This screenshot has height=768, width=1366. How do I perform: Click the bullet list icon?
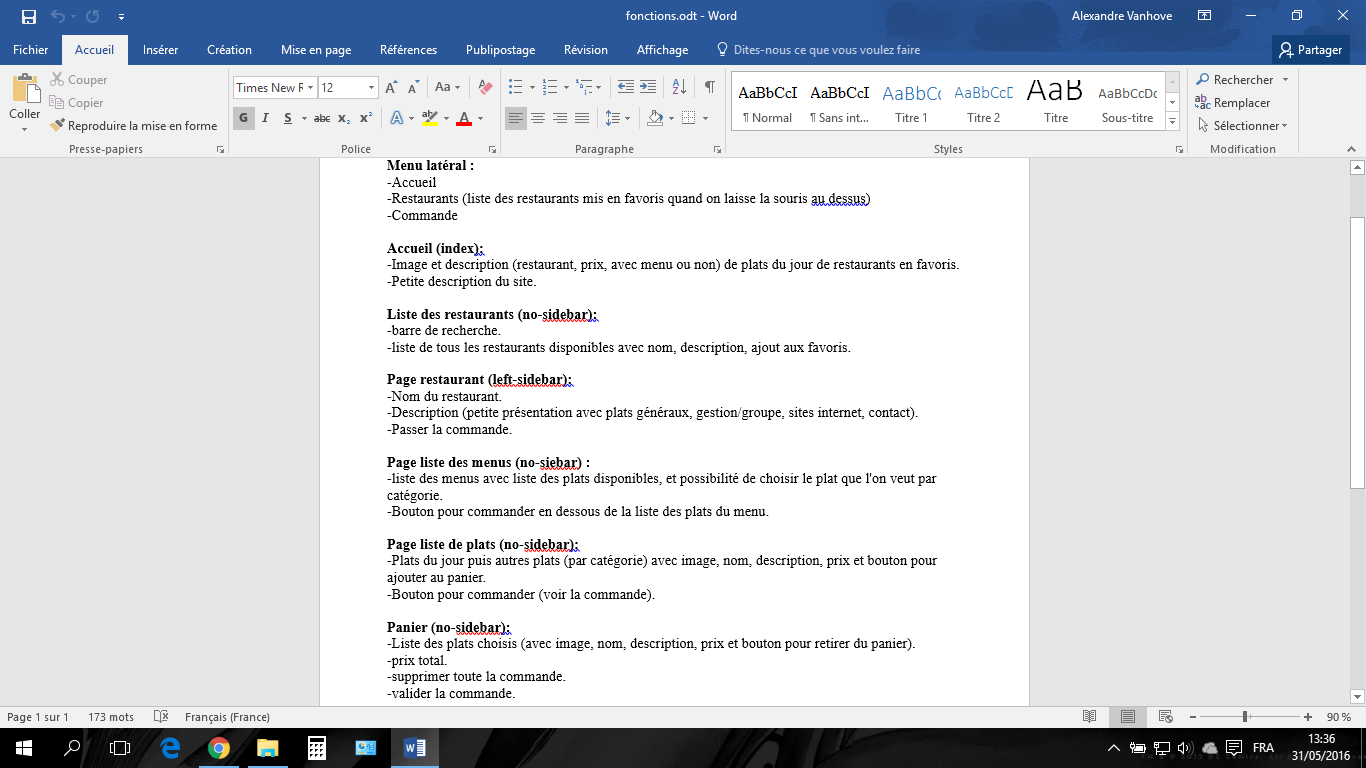click(x=515, y=87)
